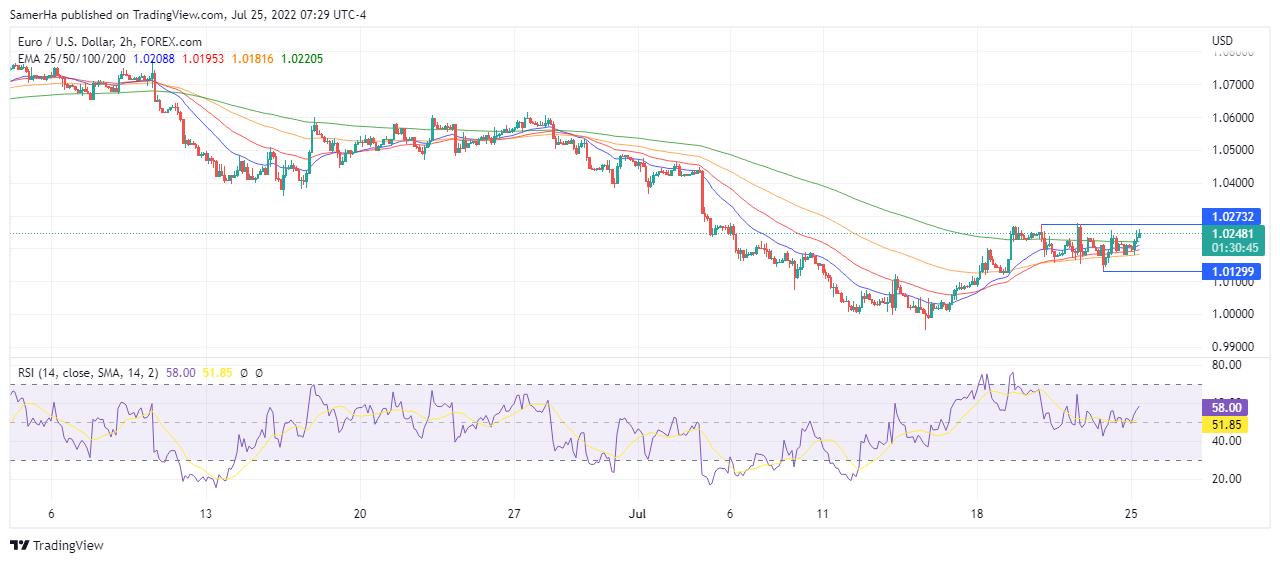Select the yellow 51.85 RSI SMA tag
This screenshot has height=563, width=1280.
click(1226, 425)
